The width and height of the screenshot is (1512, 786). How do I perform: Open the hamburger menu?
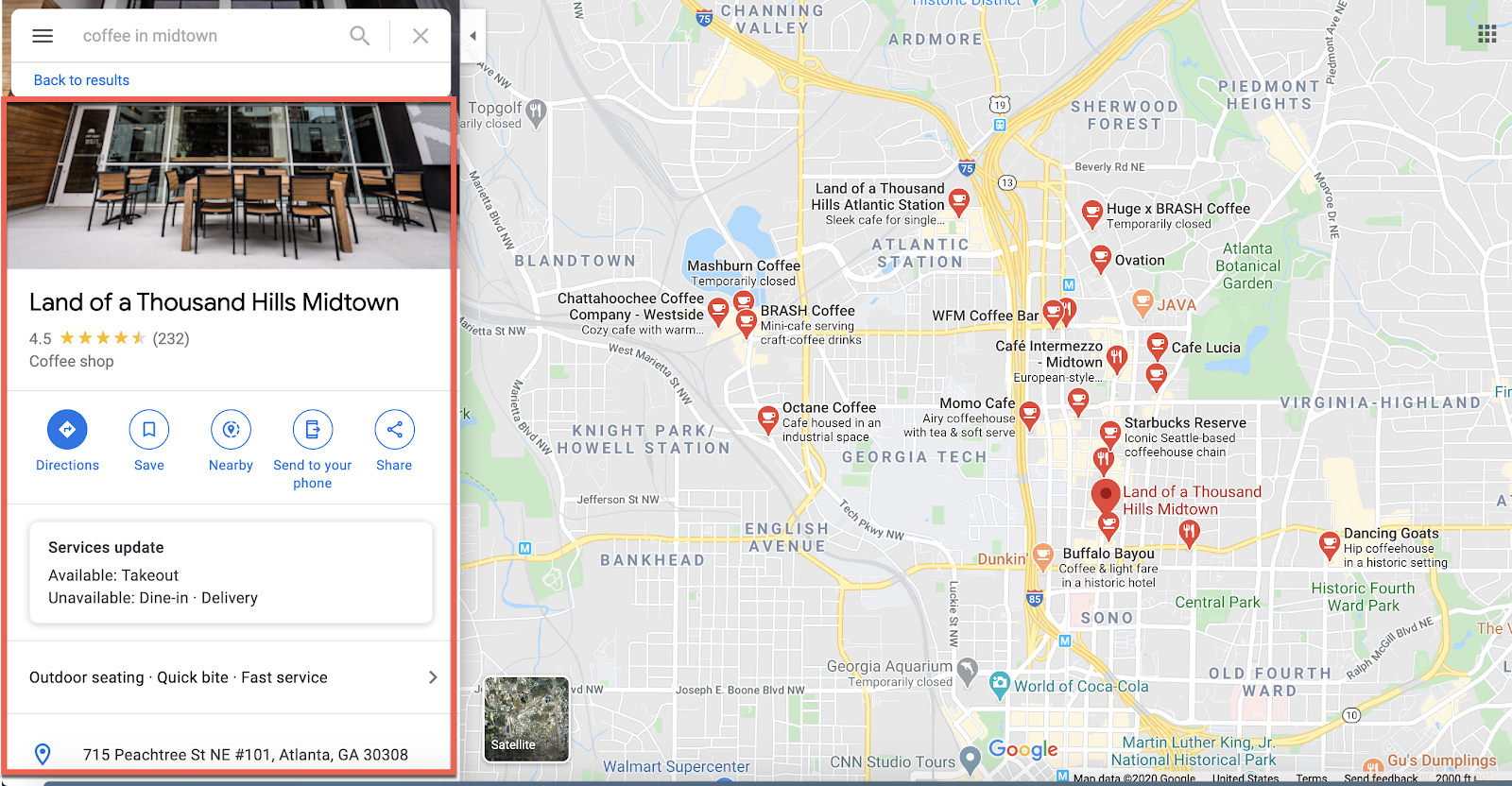coord(43,36)
